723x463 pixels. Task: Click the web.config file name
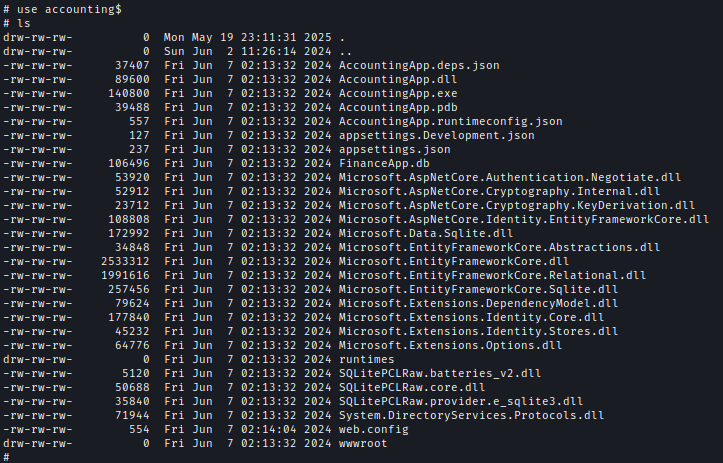tap(373, 429)
